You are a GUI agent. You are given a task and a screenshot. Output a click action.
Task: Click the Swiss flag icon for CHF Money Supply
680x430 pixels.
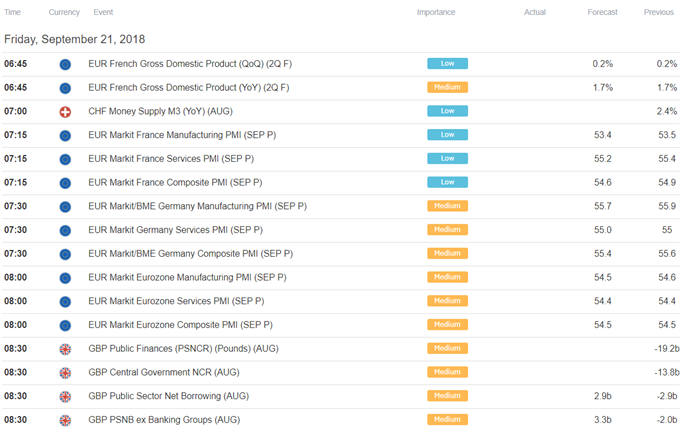tap(65, 112)
